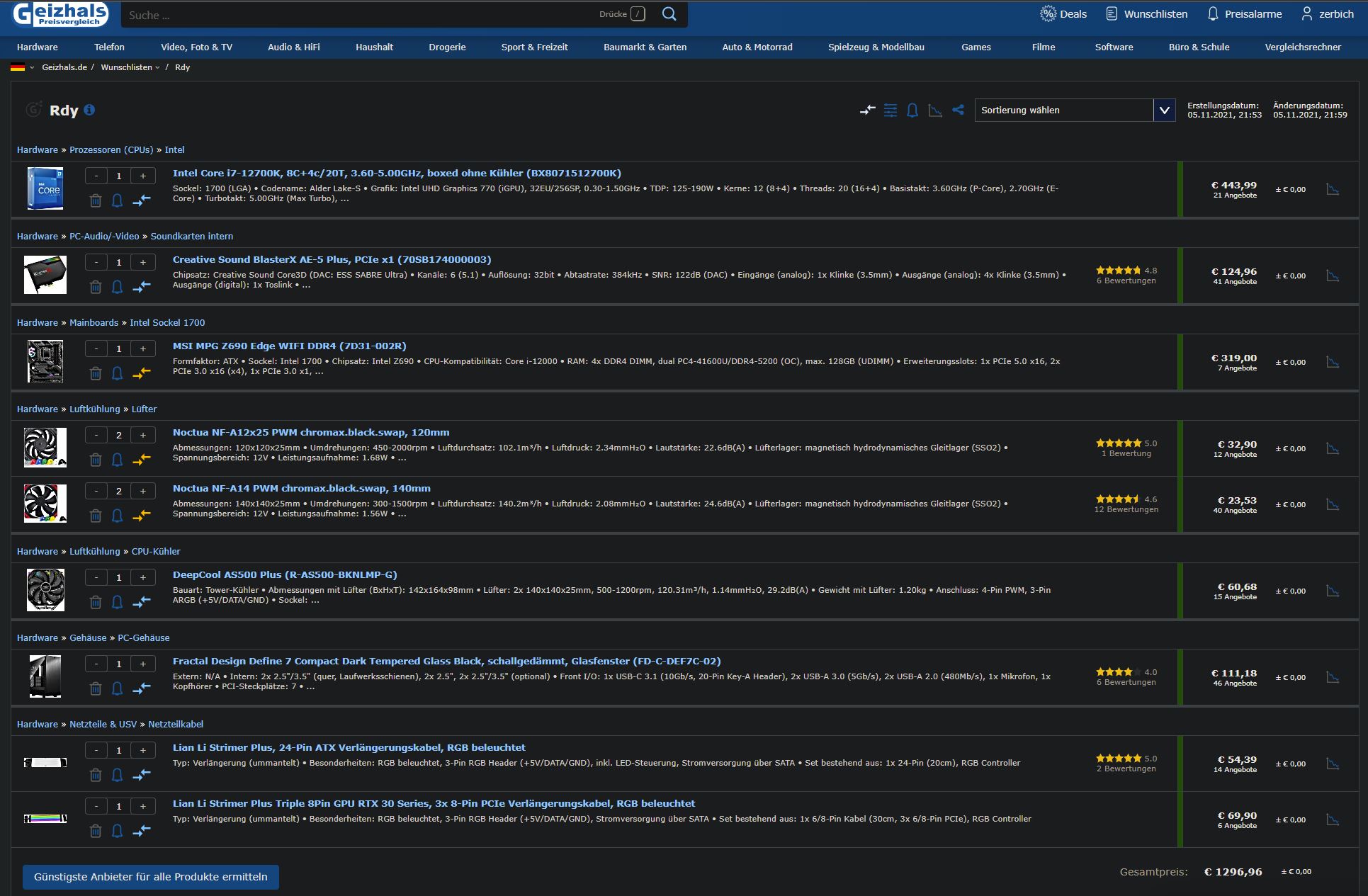Image resolution: width=1368 pixels, height=896 pixels.
Task: Open wishlist price alert bell icon
Action: 912,110
